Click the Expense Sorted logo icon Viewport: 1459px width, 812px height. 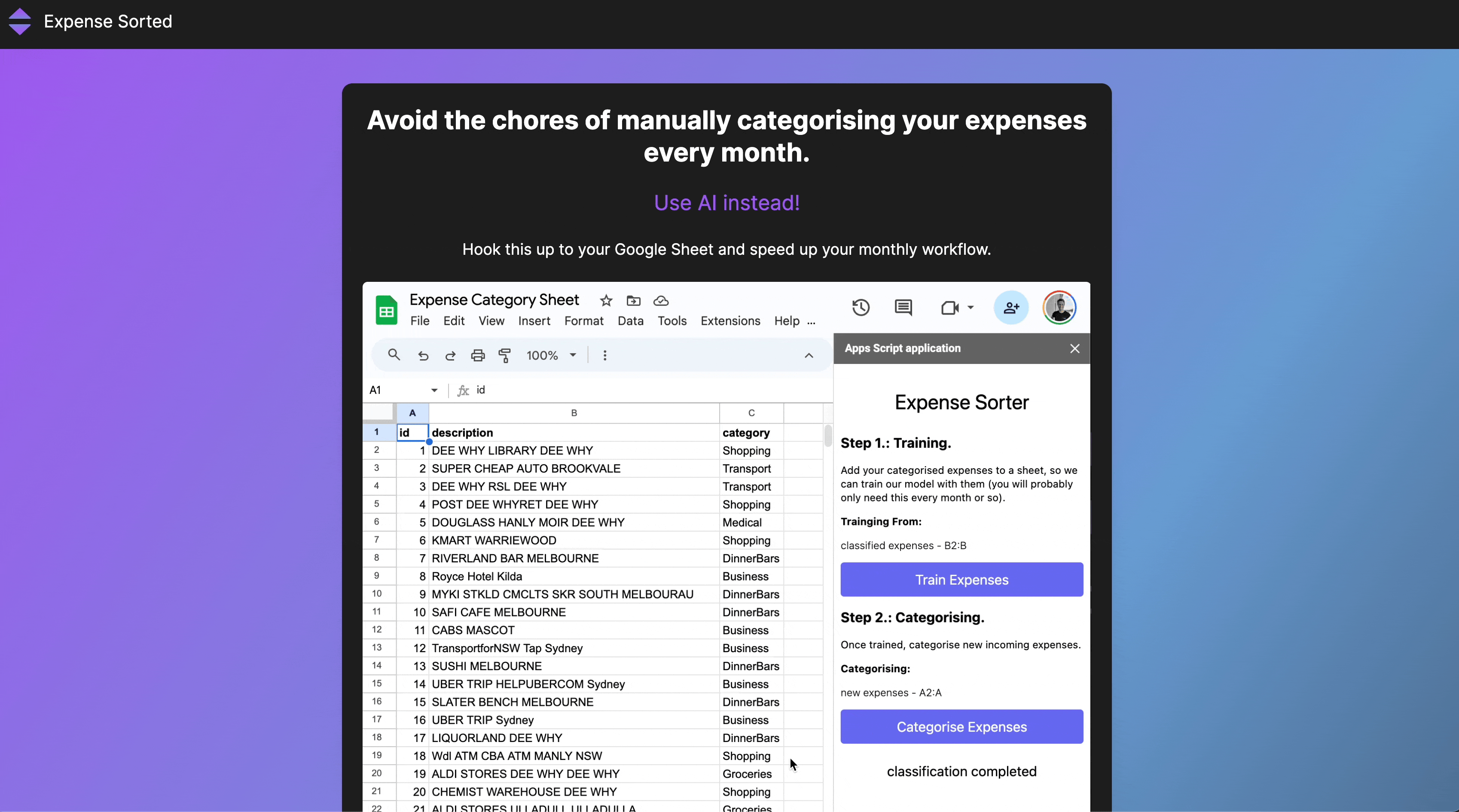pyautogui.click(x=20, y=21)
